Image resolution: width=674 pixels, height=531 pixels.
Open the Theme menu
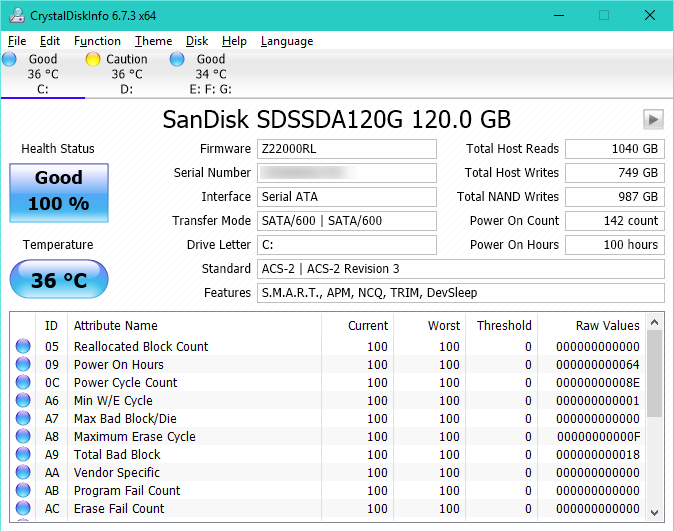pyautogui.click(x=153, y=41)
